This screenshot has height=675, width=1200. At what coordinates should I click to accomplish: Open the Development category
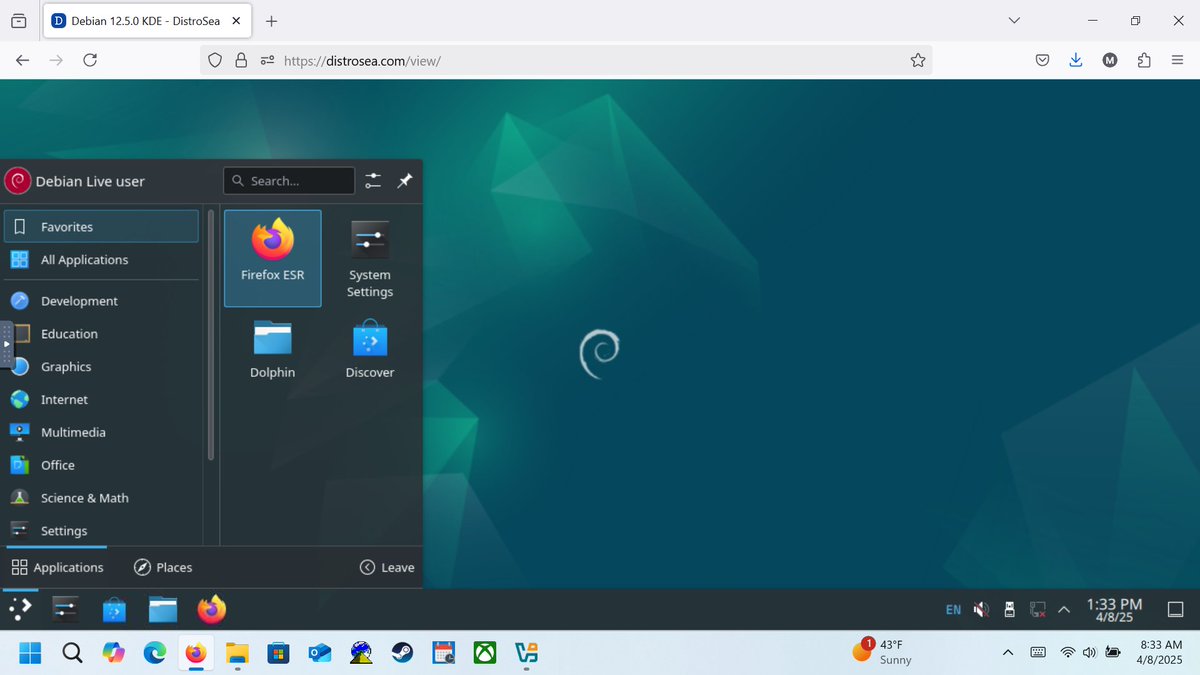102,301
